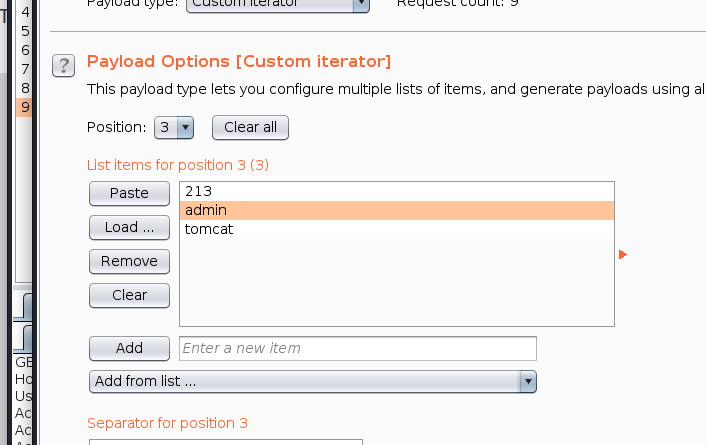Click the Clear button beside the list

129,295
